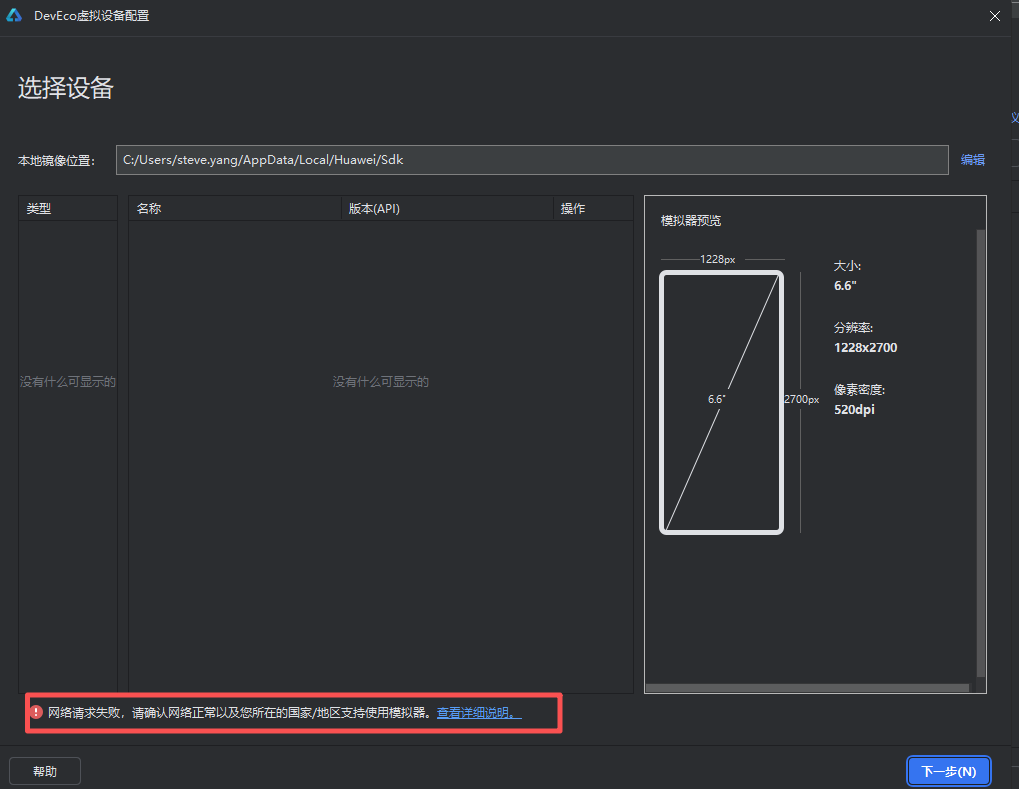This screenshot has height=789, width=1019.
Task: Click the empty 类型 list placeholder text
Action: pos(68,382)
